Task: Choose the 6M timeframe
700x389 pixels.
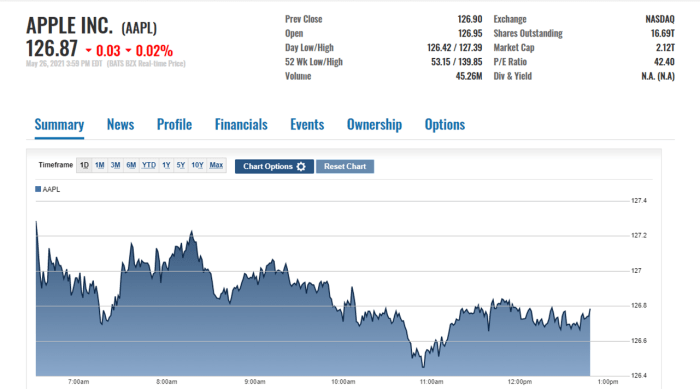Action: point(131,165)
